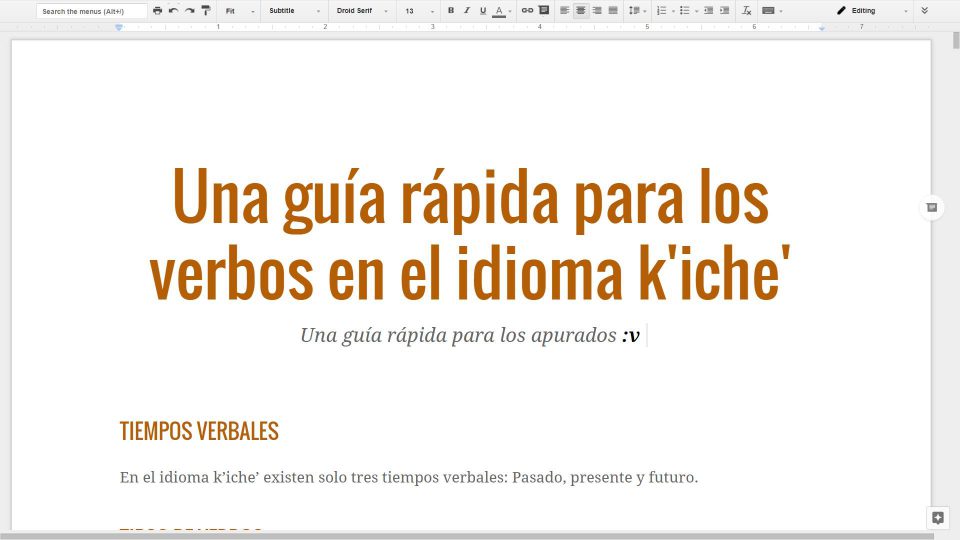Viewport: 960px width, 540px height.
Task: Collapse the toolbar with double chevron
Action: coord(924,11)
